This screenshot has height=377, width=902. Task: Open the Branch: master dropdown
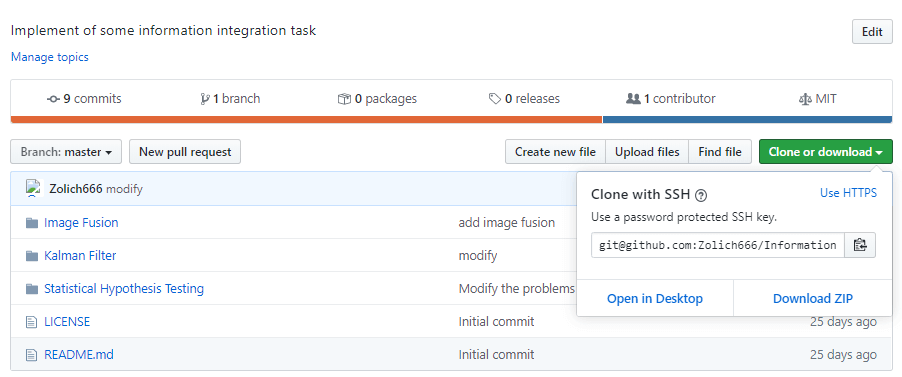[x=66, y=152]
